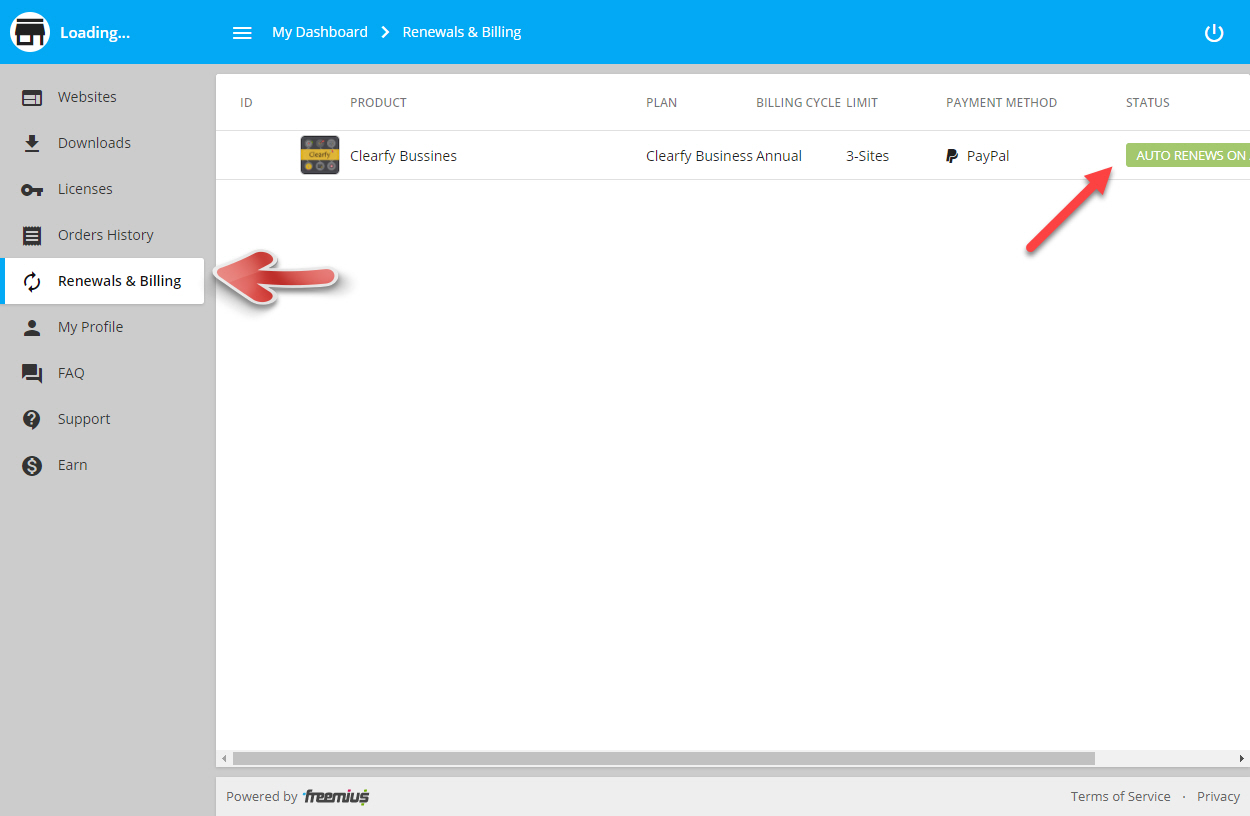
Task: Click the BILLING CYCLE column header
Action: pos(798,102)
